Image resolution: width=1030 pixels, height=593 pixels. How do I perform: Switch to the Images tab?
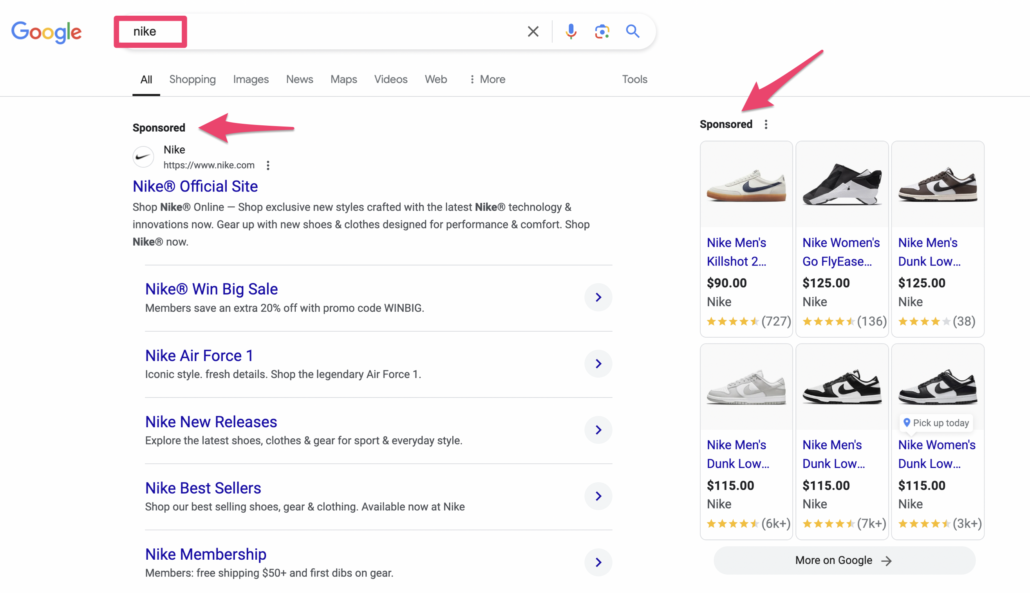click(x=251, y=80)
